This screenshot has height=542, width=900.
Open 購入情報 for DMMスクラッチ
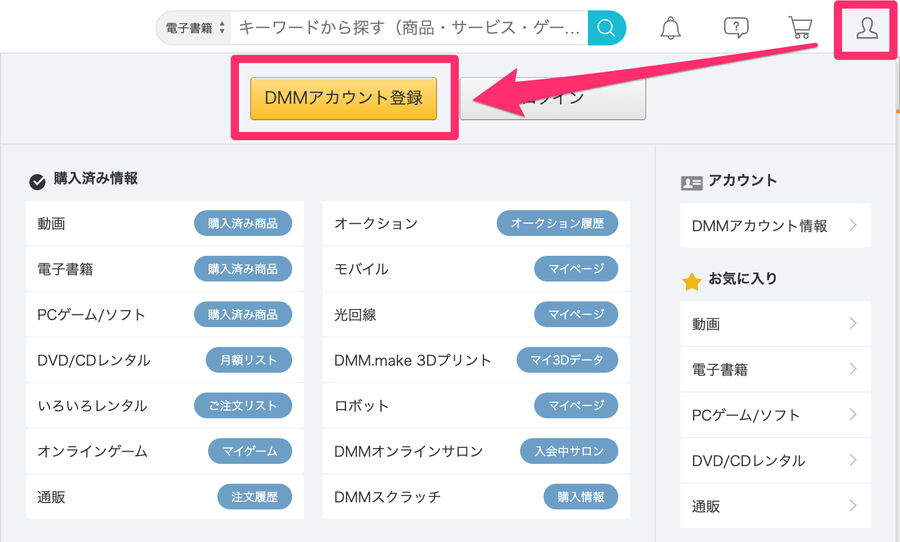[x=581, y=497]
